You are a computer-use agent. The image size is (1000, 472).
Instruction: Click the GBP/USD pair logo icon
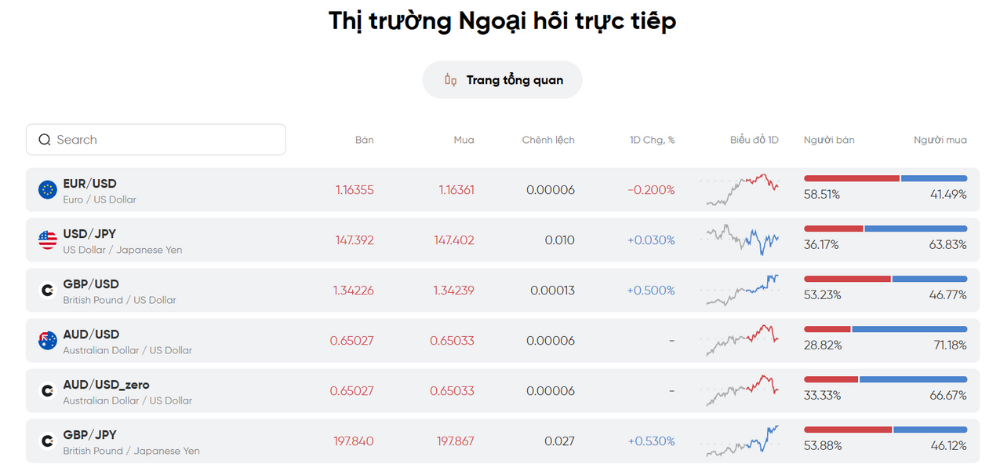click(47, 291)
